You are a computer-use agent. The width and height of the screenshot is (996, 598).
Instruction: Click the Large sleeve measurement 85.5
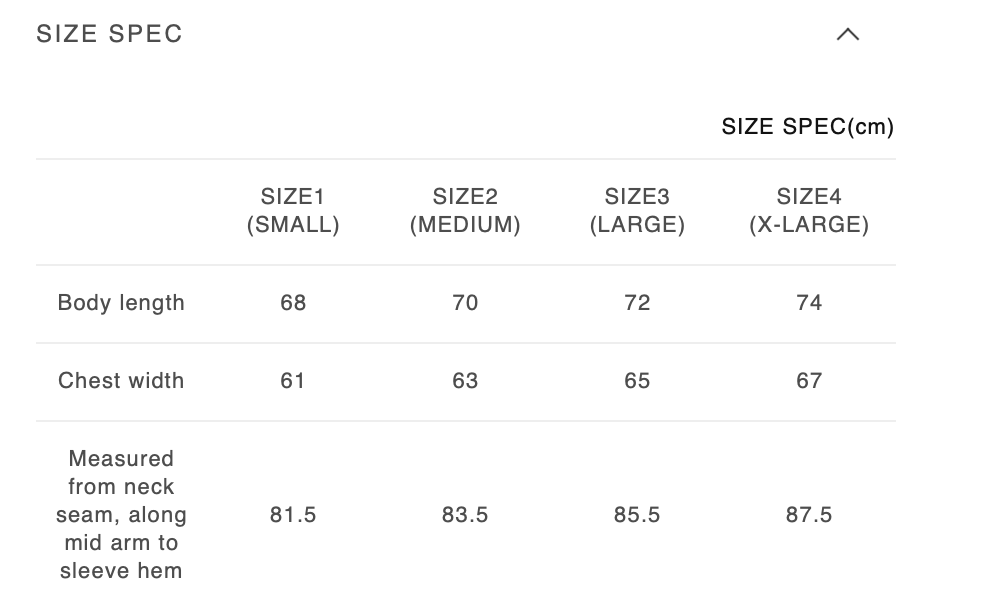tap(637, 515)
